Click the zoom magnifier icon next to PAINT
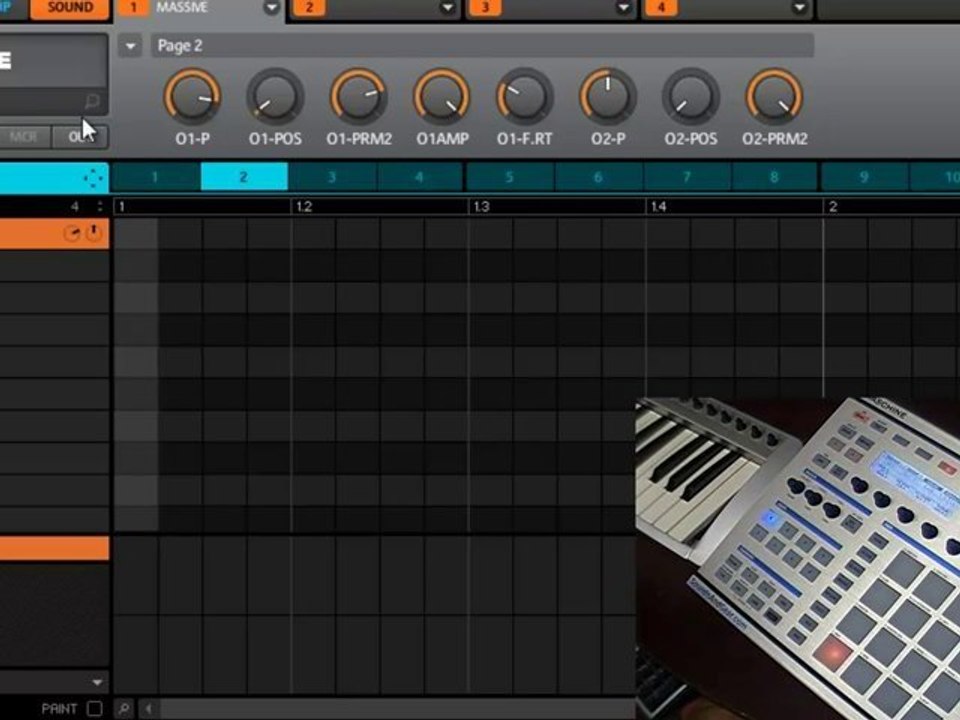This screenshot has width=960, height=720. point(124,708)
